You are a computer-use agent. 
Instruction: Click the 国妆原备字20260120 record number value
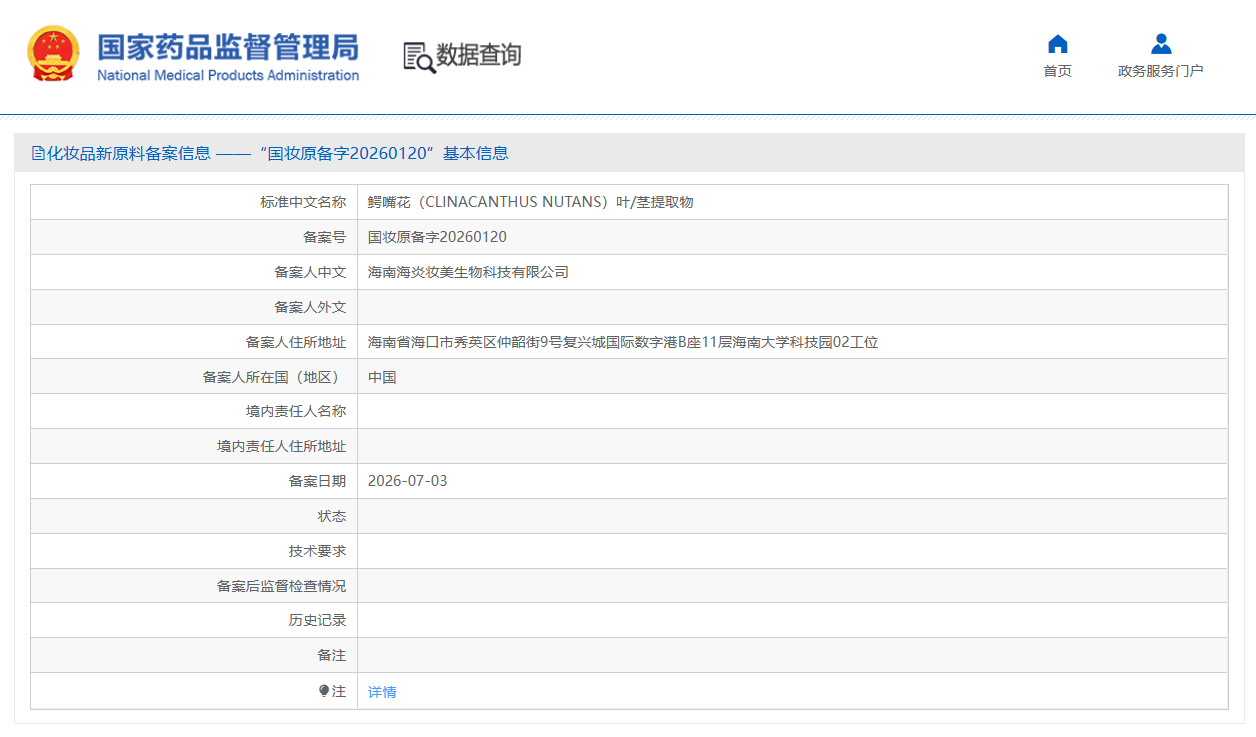point(437,237)
